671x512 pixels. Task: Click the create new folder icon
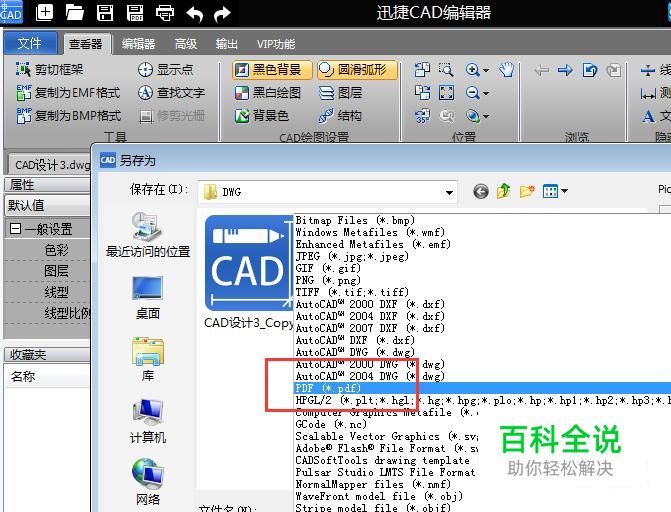pos(527,191)
